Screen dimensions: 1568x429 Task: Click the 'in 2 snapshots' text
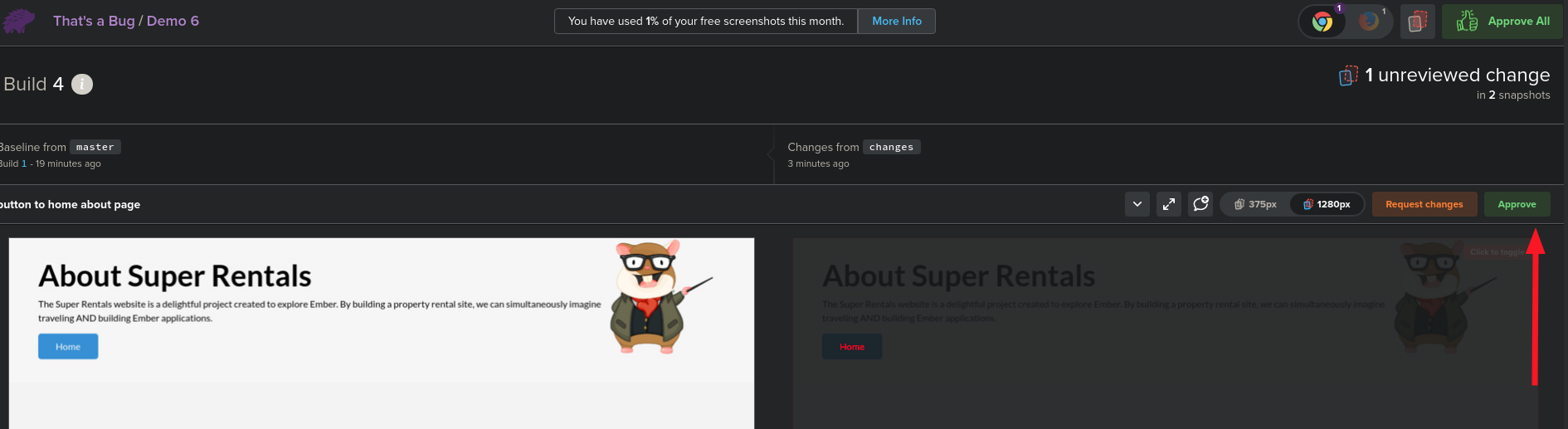coord(1513,95)
